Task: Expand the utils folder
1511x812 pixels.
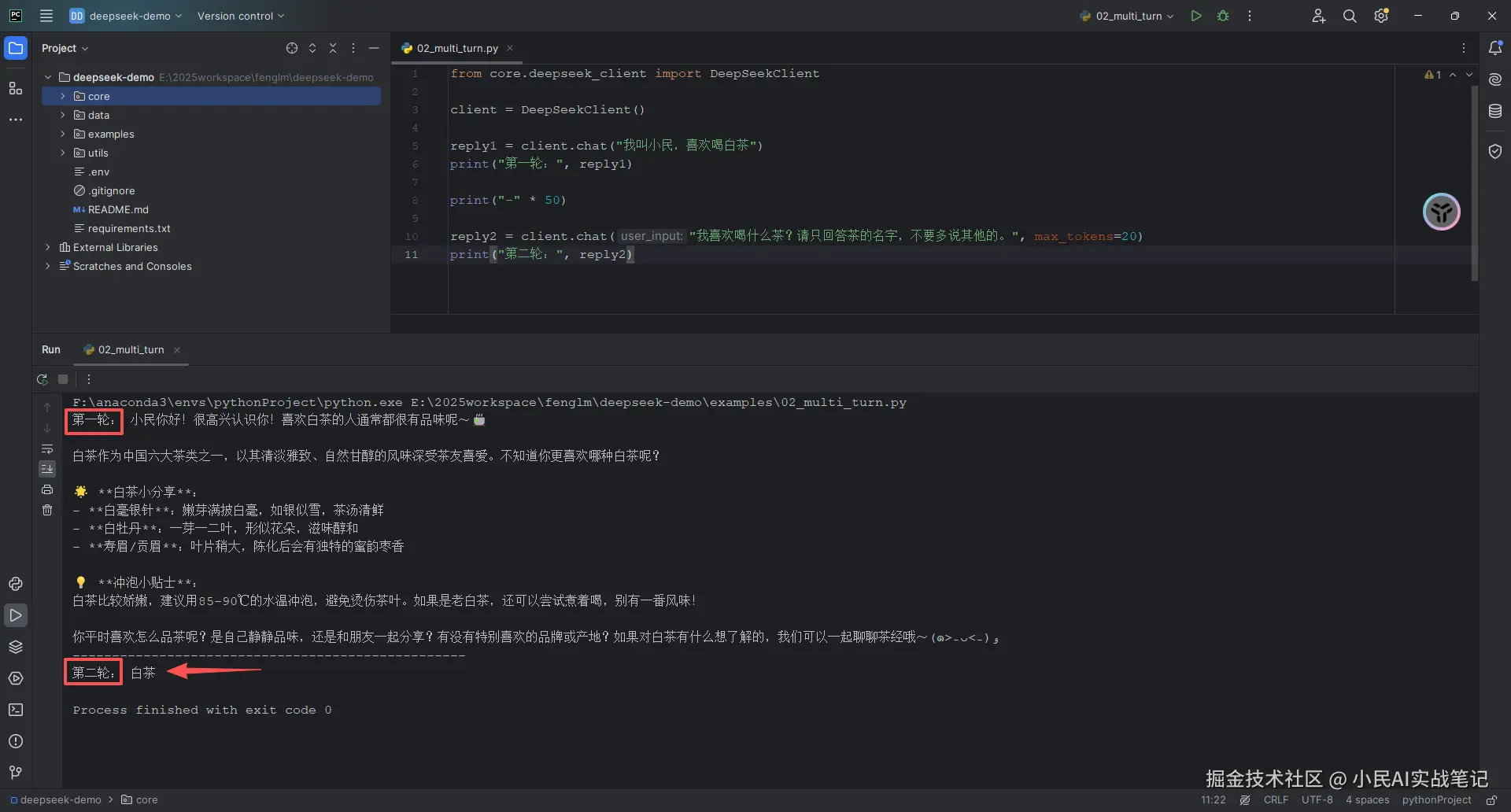Action: [63, 153]
